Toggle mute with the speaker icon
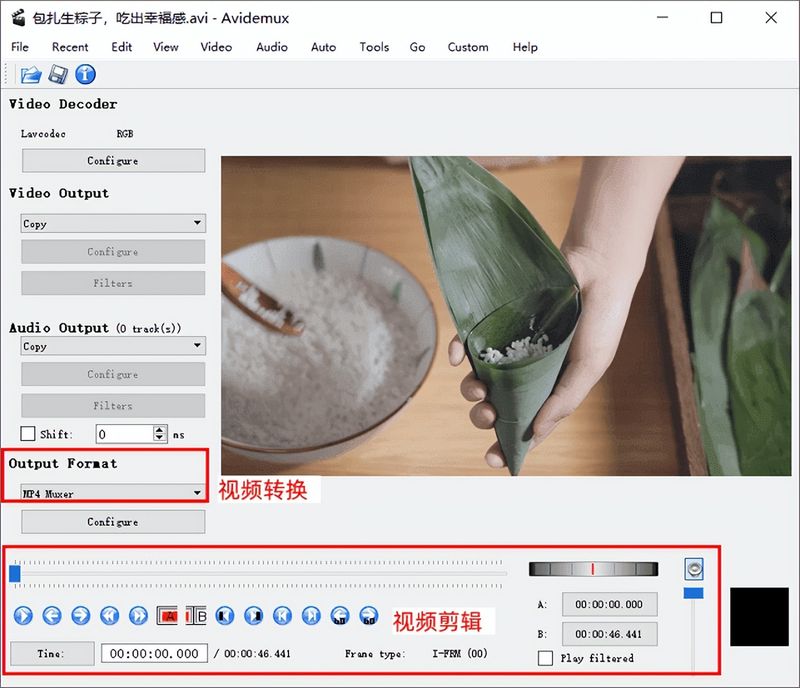 point(694,569)
